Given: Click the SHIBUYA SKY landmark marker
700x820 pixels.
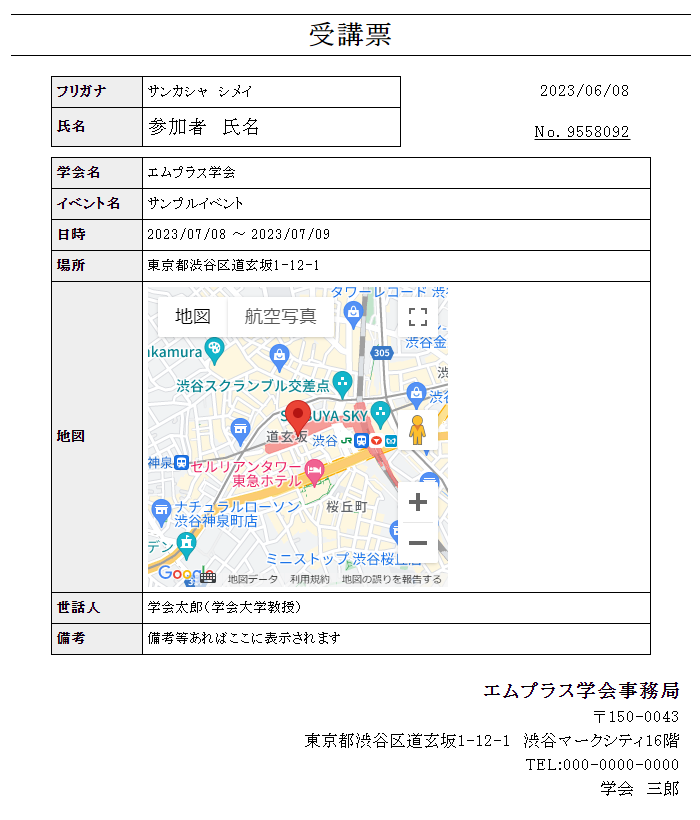Looking at the screenshot, I should (x=381, y=414).
